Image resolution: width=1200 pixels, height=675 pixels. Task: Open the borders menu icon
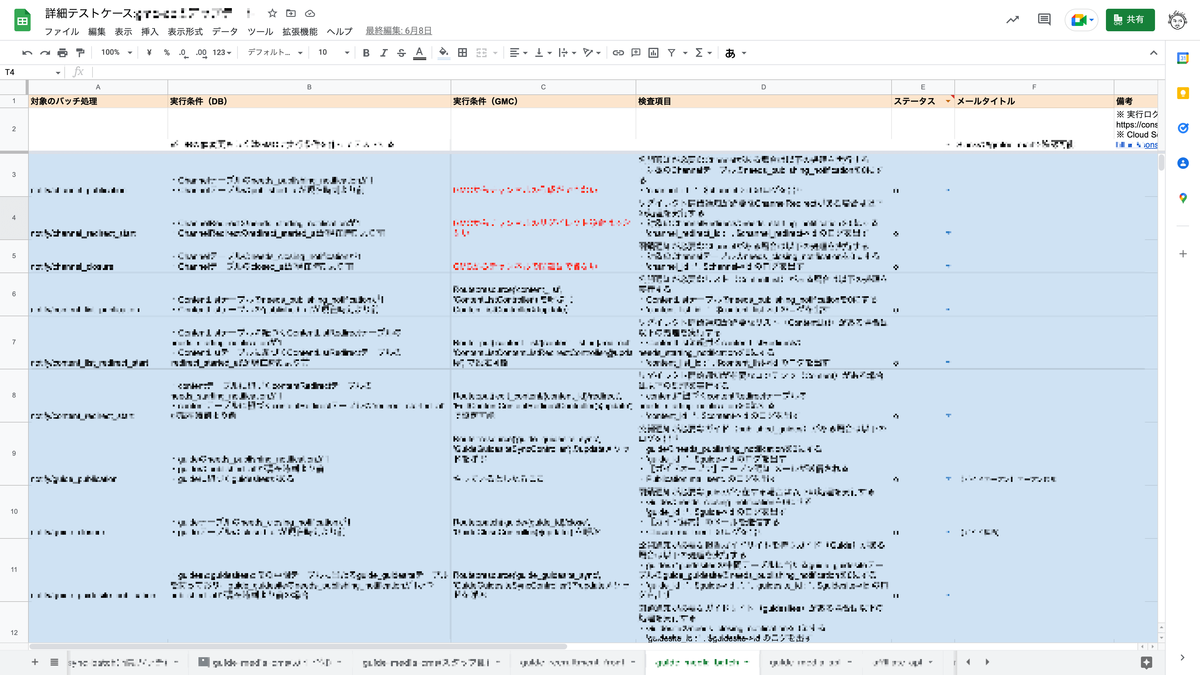click(461, 52)
